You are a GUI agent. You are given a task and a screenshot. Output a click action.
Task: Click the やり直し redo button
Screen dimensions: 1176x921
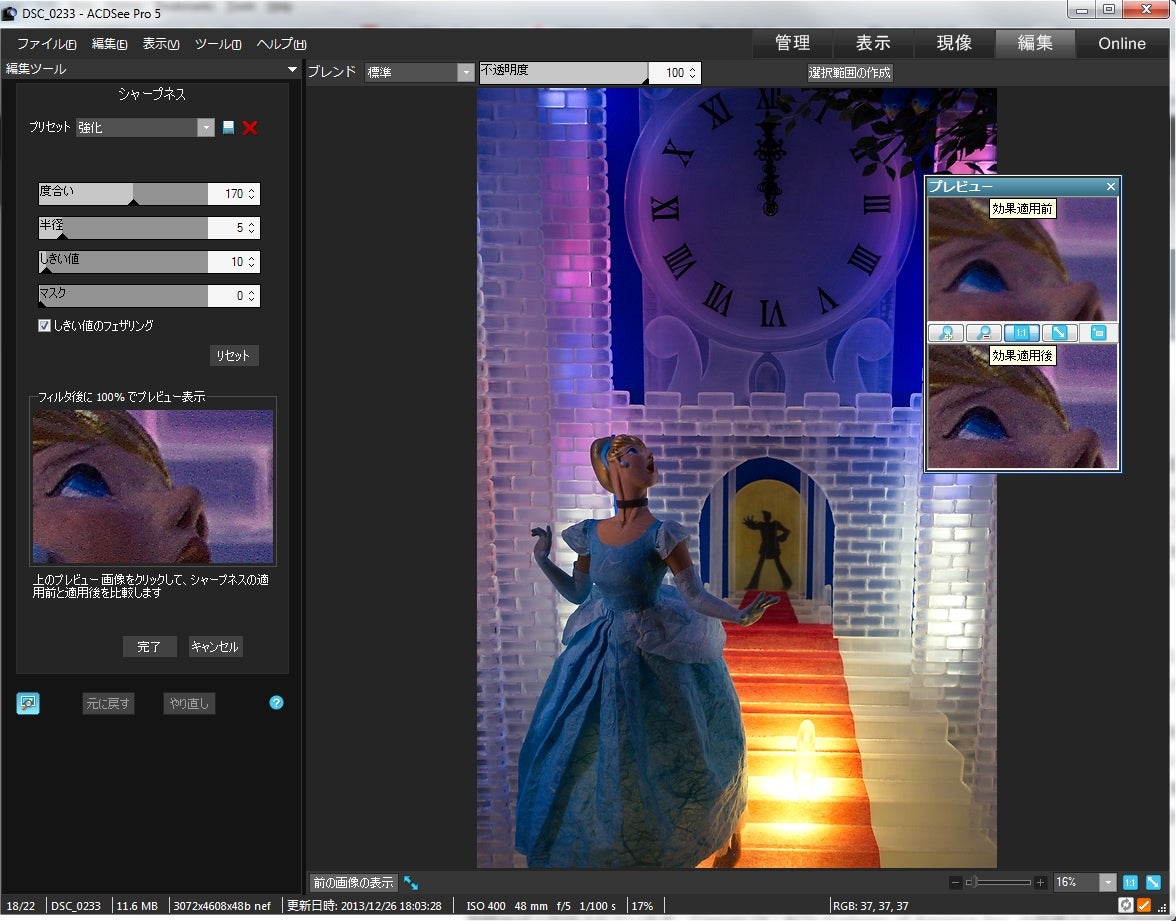pos(189,704)
